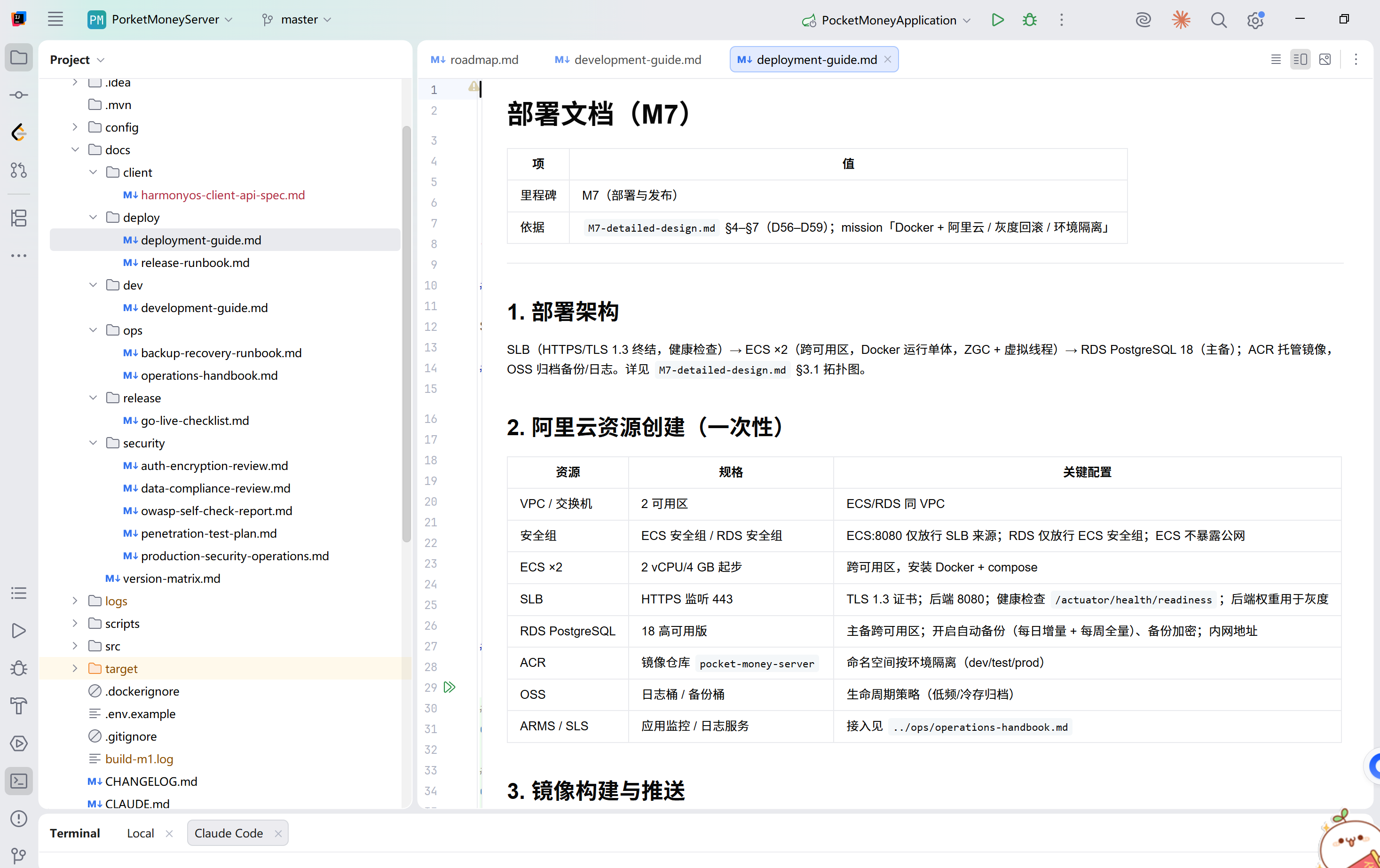
Task: Open release-runbook.md file
Action: coord(196,262)
